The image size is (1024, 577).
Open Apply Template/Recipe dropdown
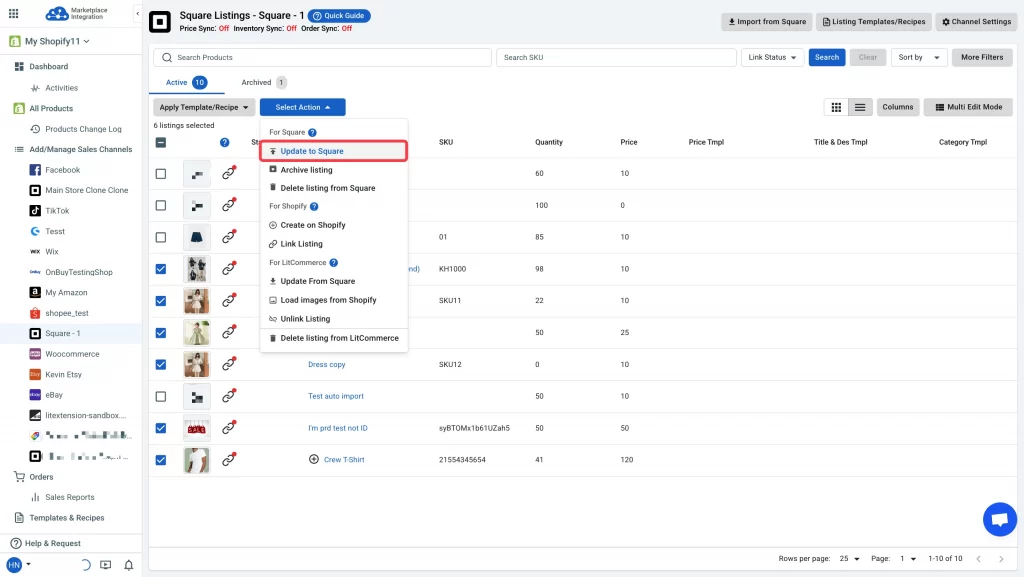[x=204, y=107]
